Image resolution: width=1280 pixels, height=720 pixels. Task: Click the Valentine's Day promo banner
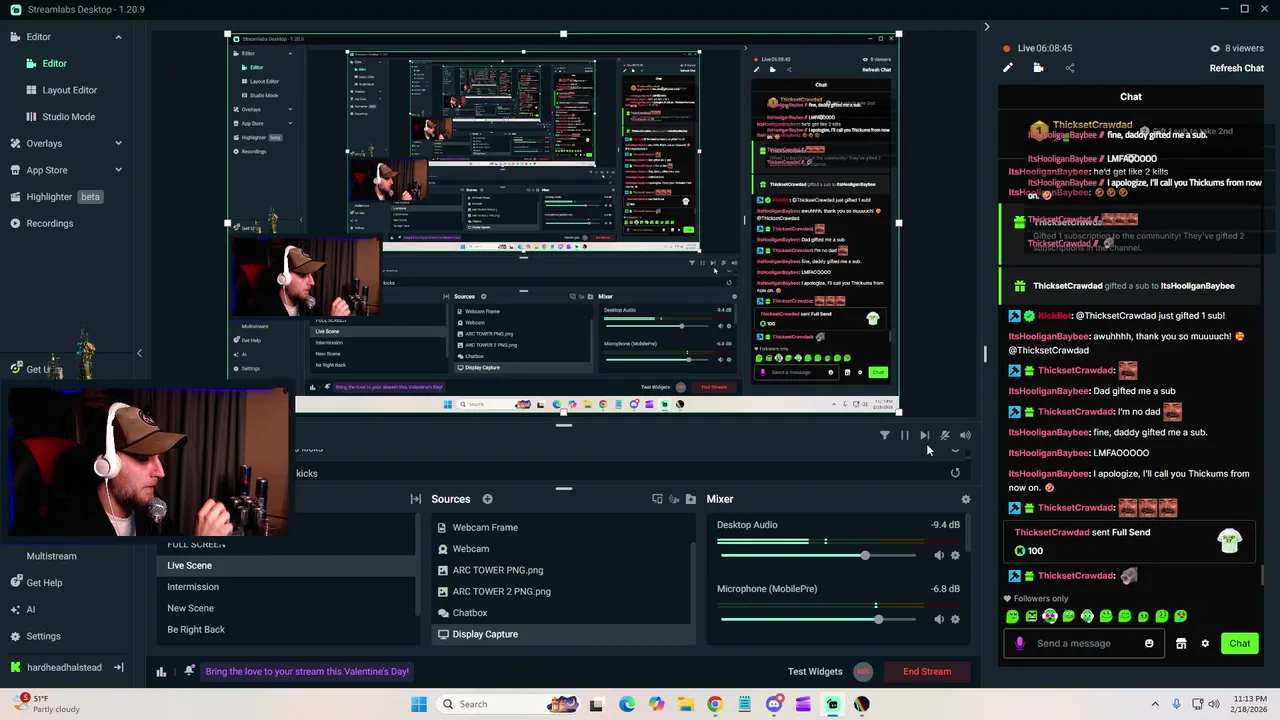tap(306, 671)
